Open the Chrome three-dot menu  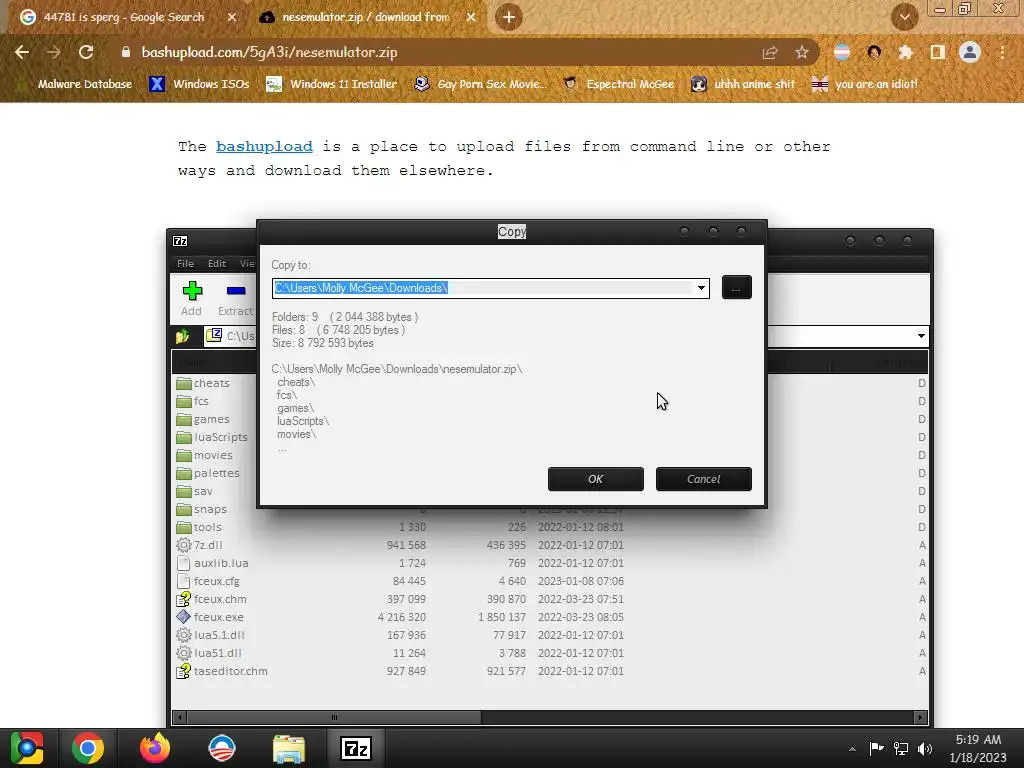1002,52
